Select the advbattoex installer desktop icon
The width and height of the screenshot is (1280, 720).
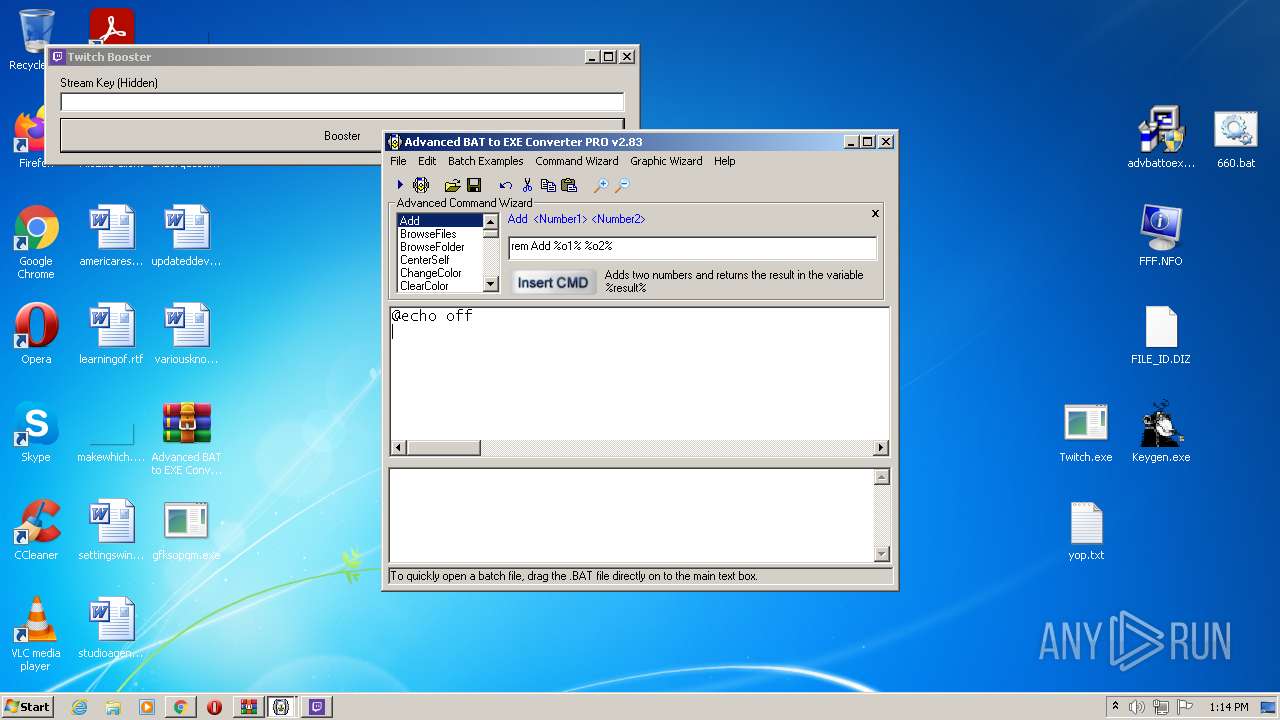point(1161,138)
